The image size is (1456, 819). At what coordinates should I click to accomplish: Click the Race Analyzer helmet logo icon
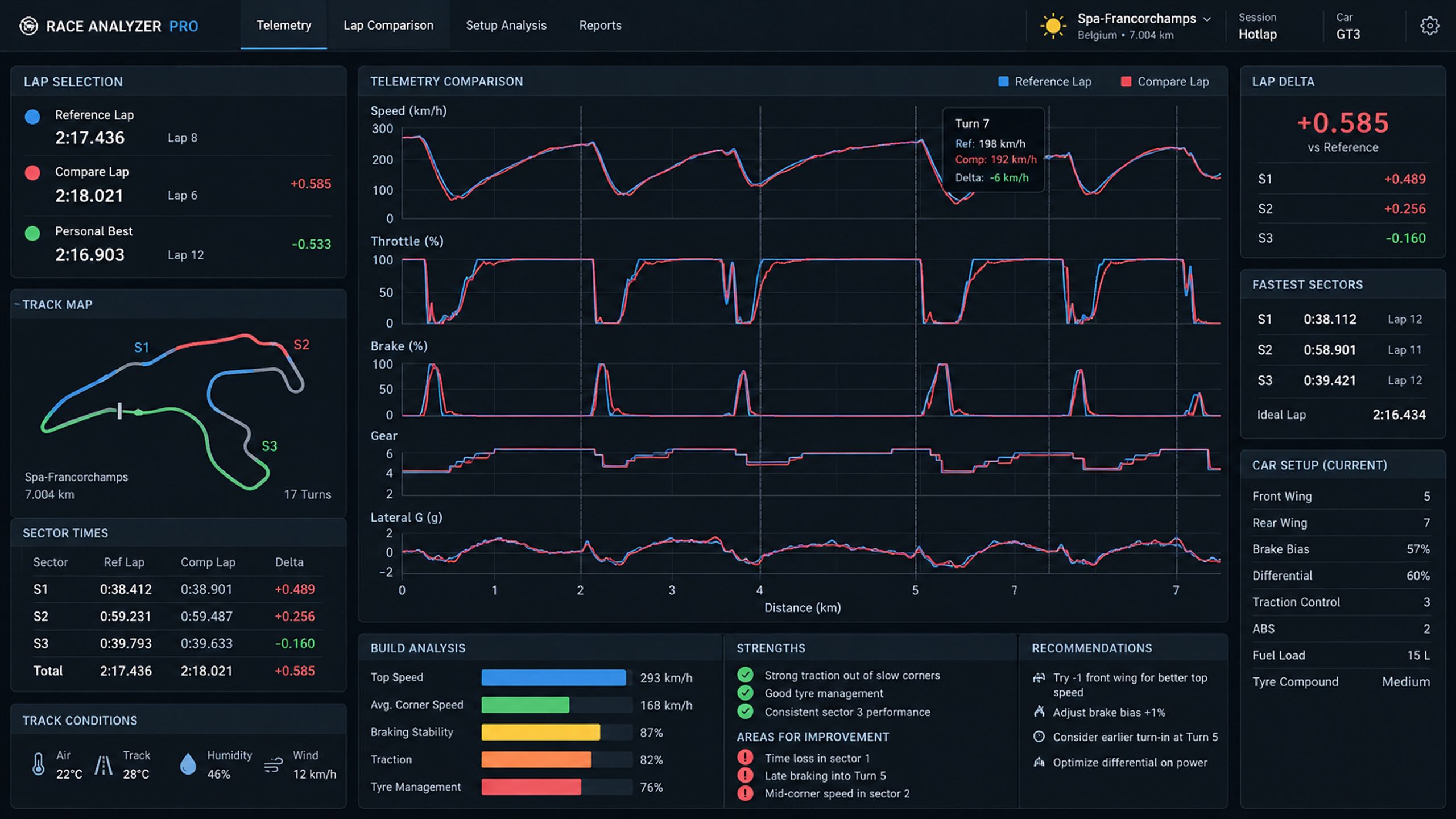click(28, 26)
